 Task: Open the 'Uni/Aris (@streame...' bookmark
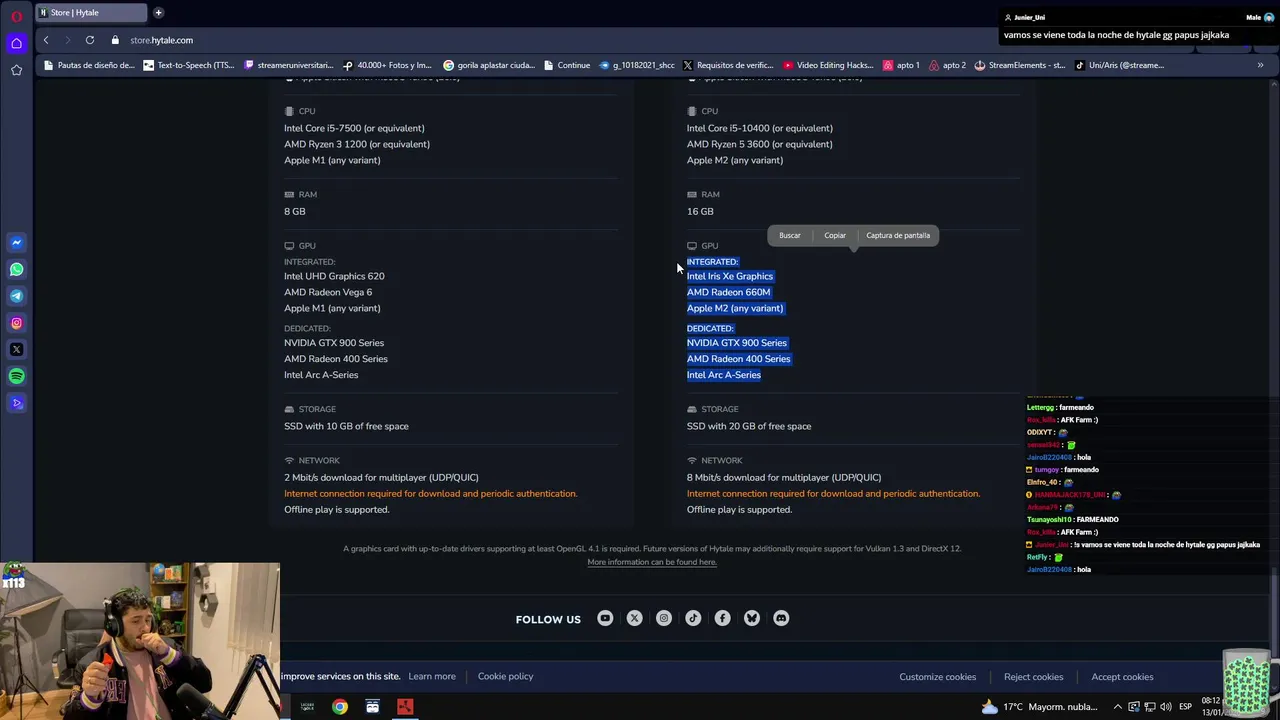pos(1120,65)
